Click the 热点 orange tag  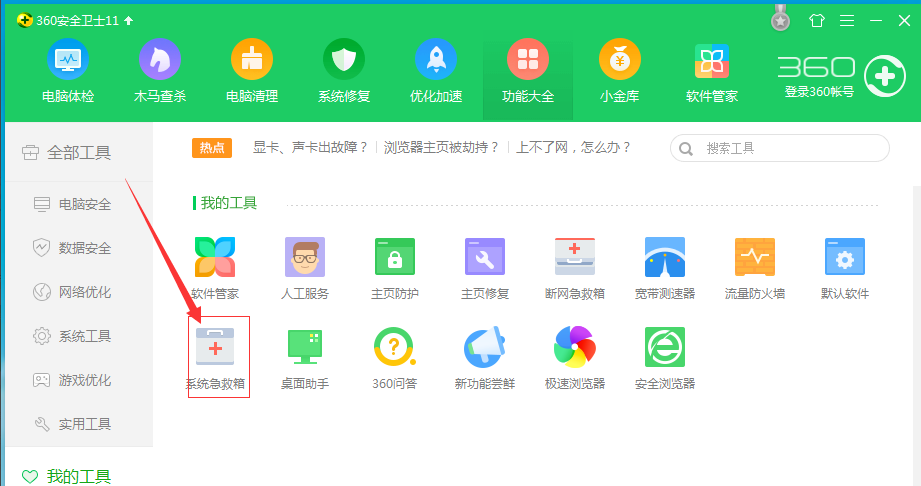coord(212,148)
